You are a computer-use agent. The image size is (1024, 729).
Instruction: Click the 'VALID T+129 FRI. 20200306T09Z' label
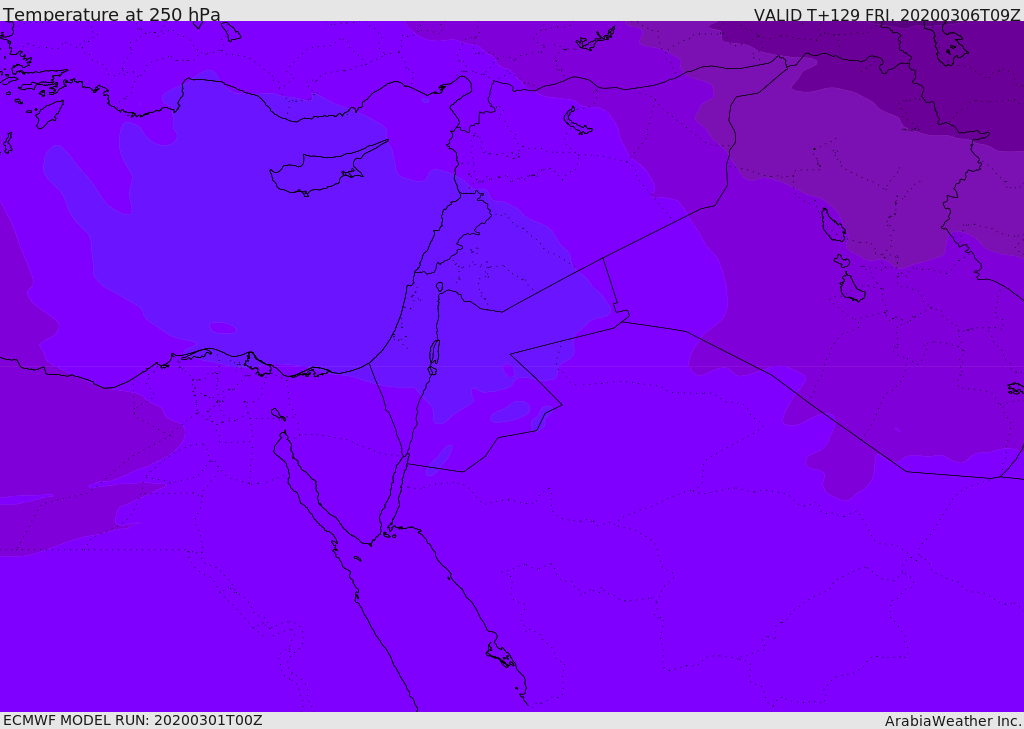tap(887, 15)
